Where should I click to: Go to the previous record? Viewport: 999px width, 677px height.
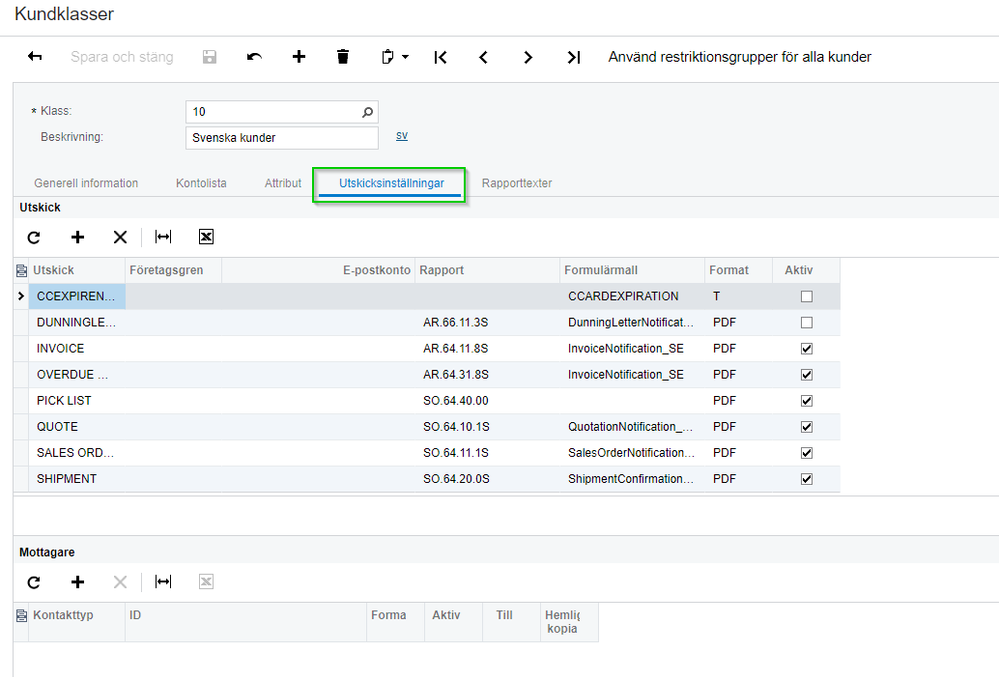click(x=484, y=57)
